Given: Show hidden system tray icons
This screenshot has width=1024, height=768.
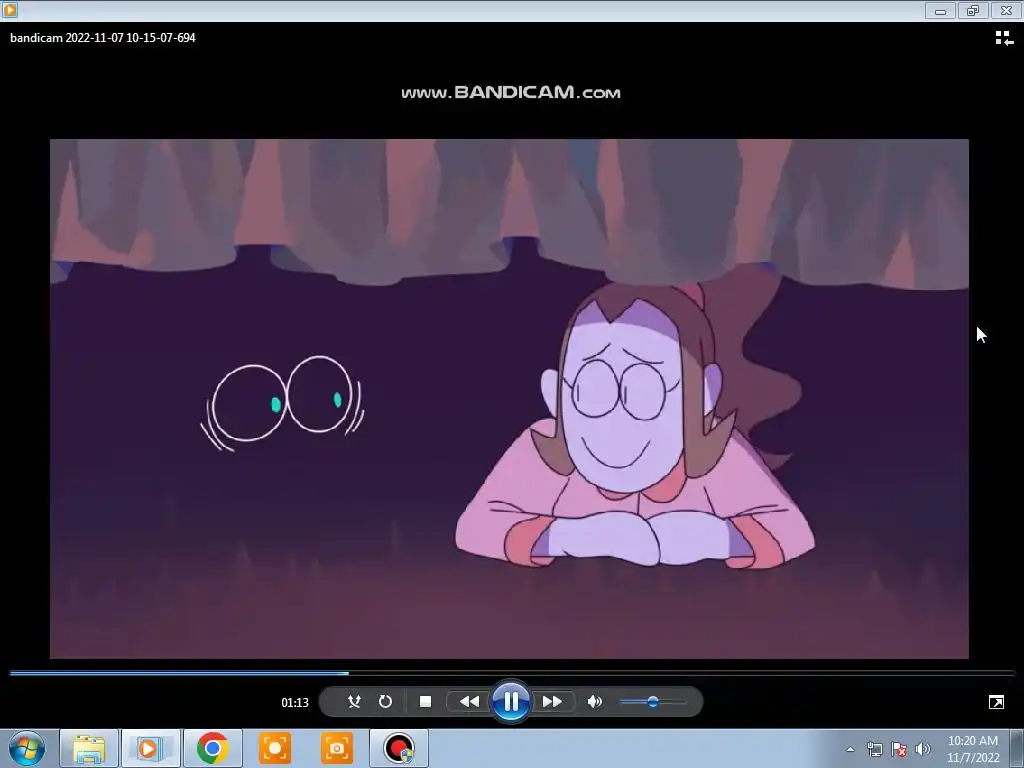Looking at the screenshot, I should click(850, 749).
